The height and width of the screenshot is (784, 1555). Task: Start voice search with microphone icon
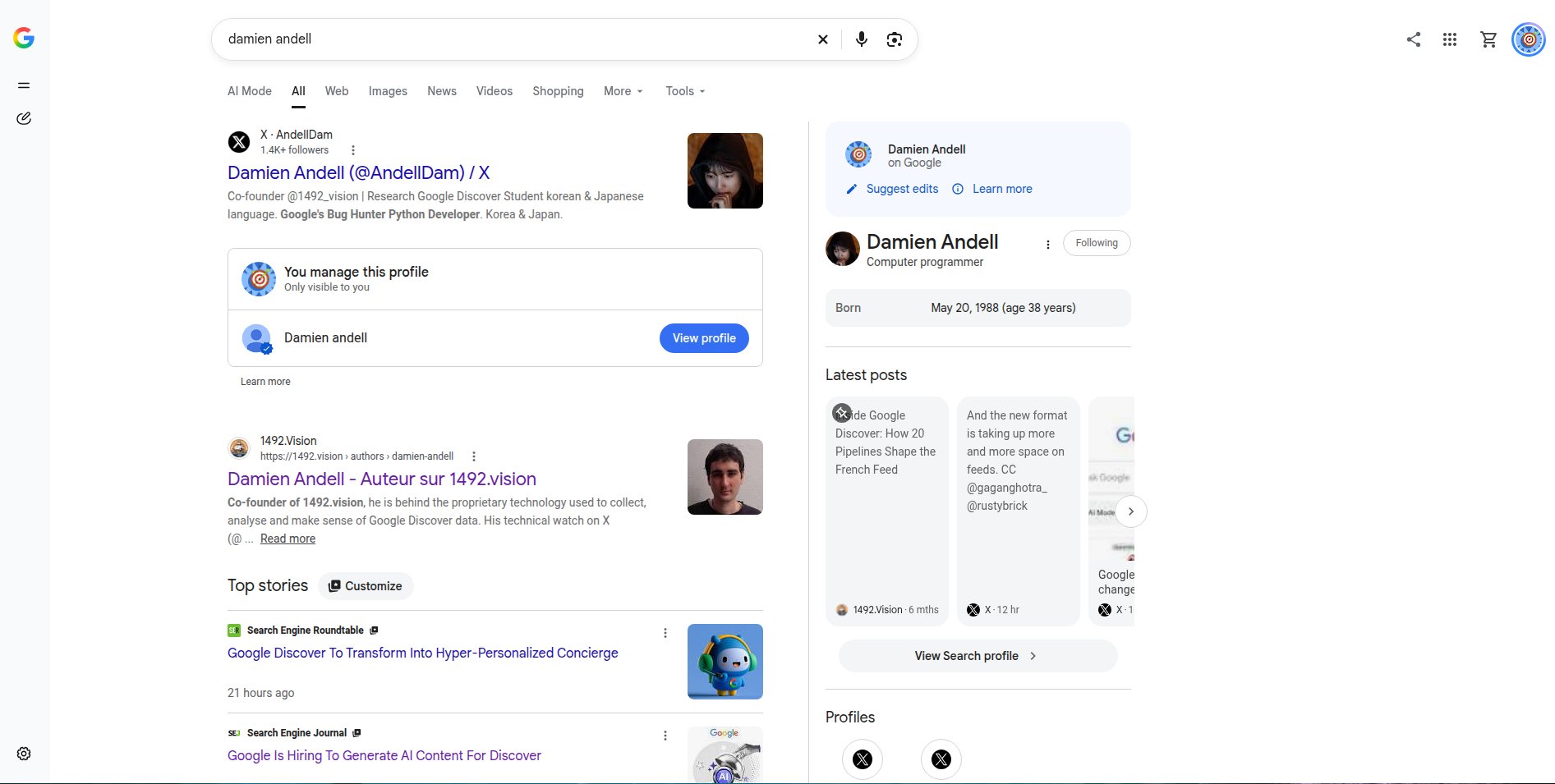(x=861, y=39)
